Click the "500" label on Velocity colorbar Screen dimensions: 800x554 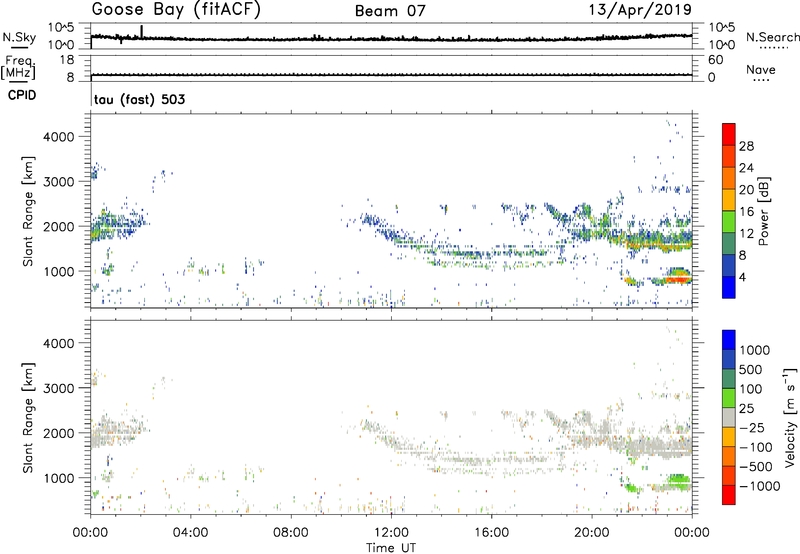click(x=751, y=369)
